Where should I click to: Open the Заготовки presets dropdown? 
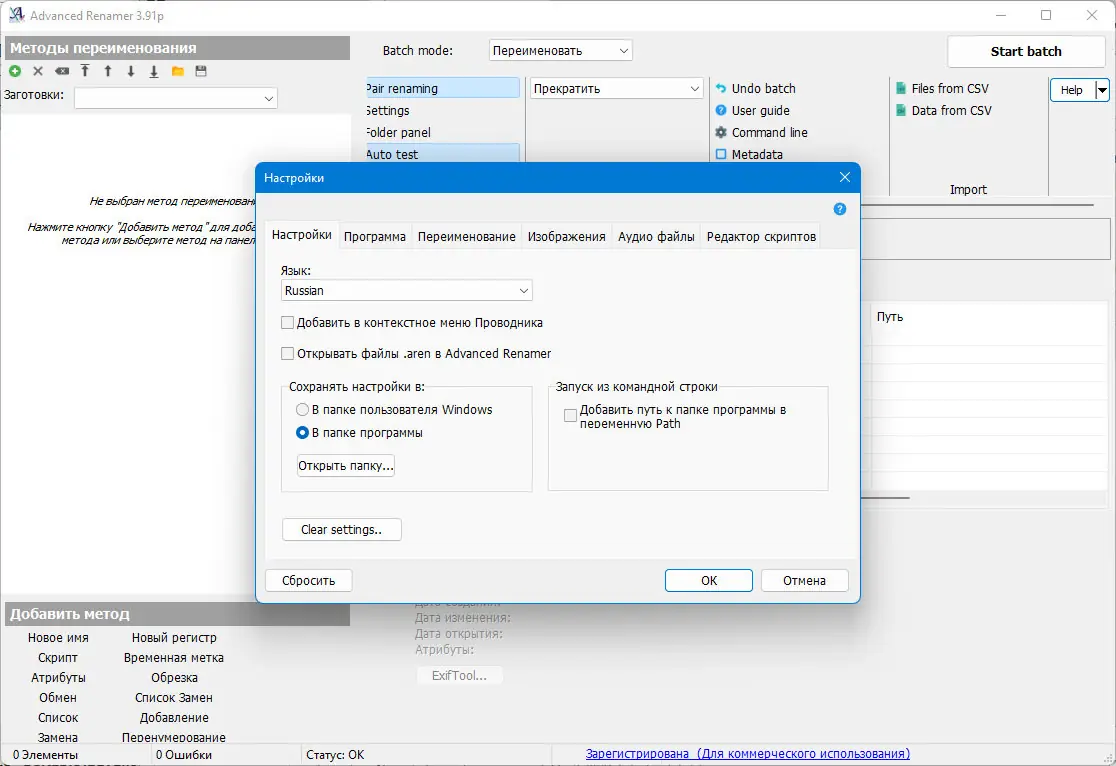coord(176,98)
